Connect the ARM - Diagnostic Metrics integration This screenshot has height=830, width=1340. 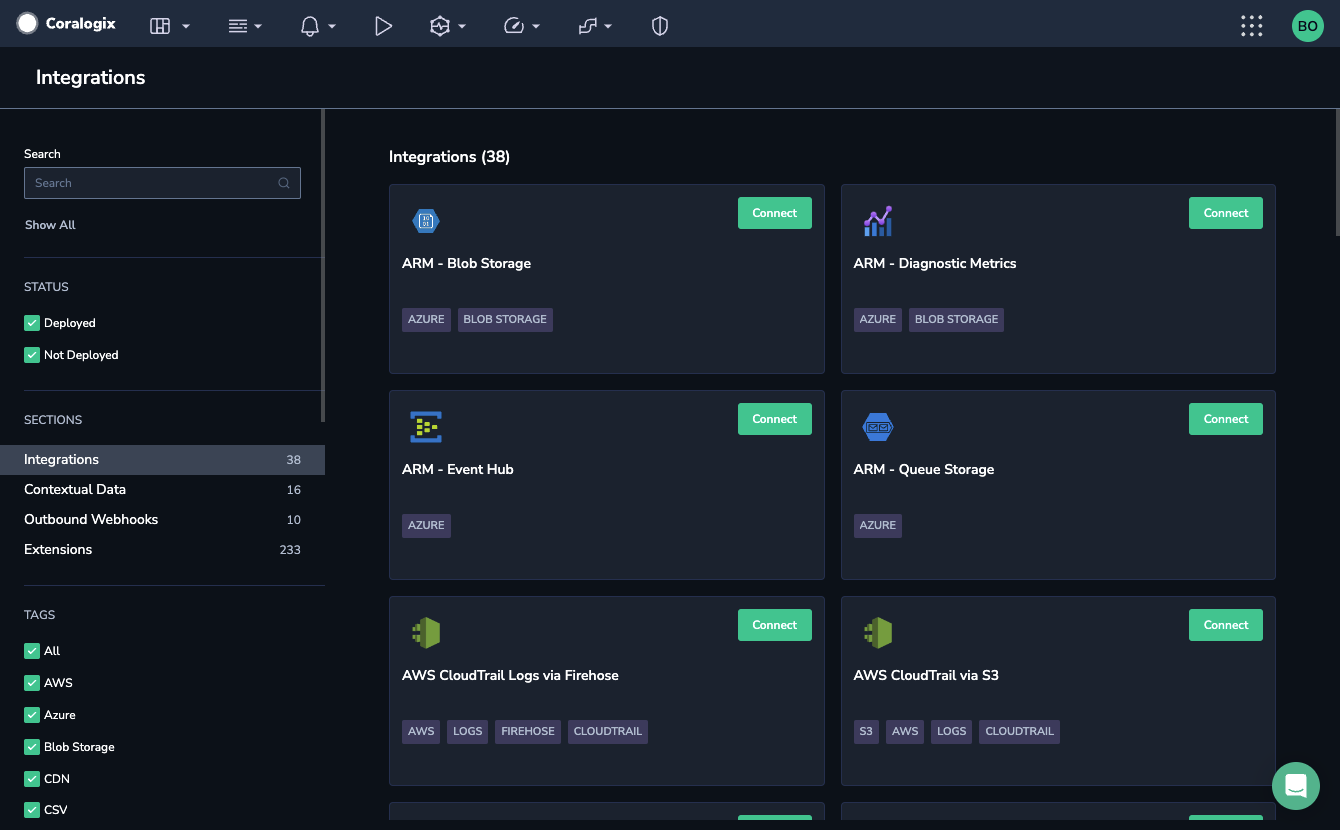pos(1226,213)
